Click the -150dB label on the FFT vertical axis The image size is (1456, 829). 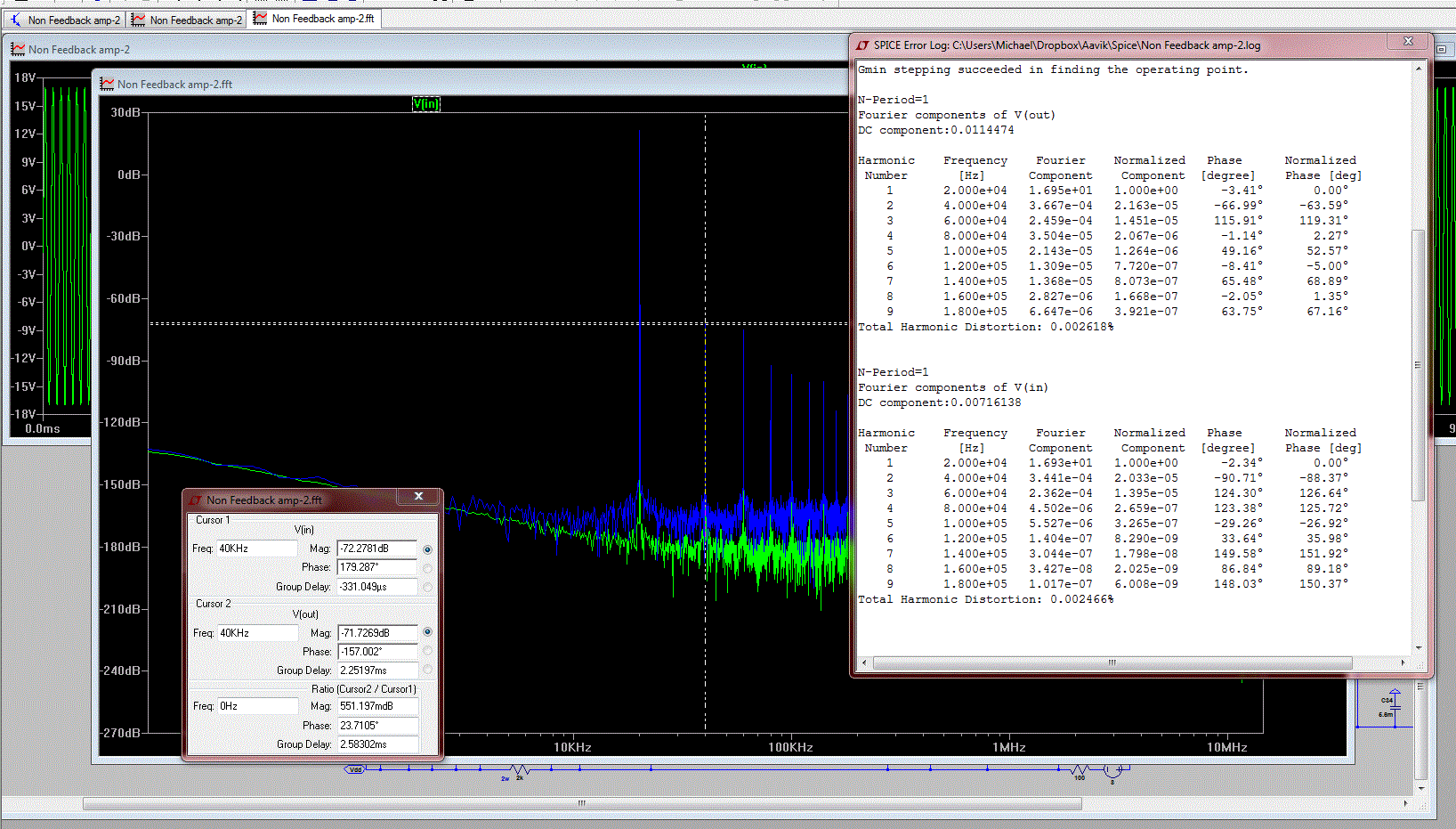pos(122,485)
